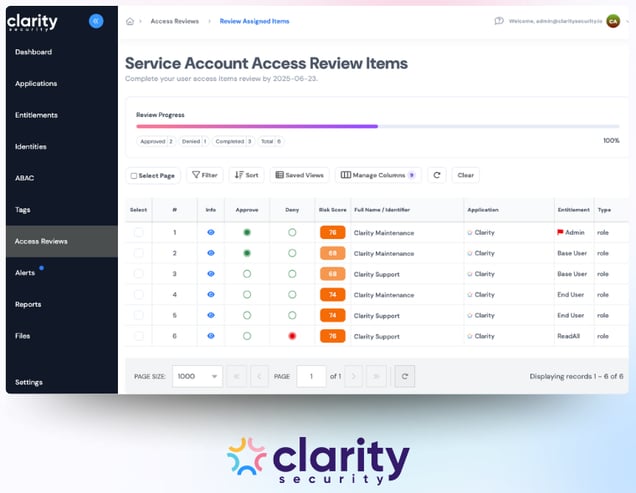Click the refresh icon next to Manage Columns
The width and height of the screenshot is (636, 493).
(x=436, y=175)
